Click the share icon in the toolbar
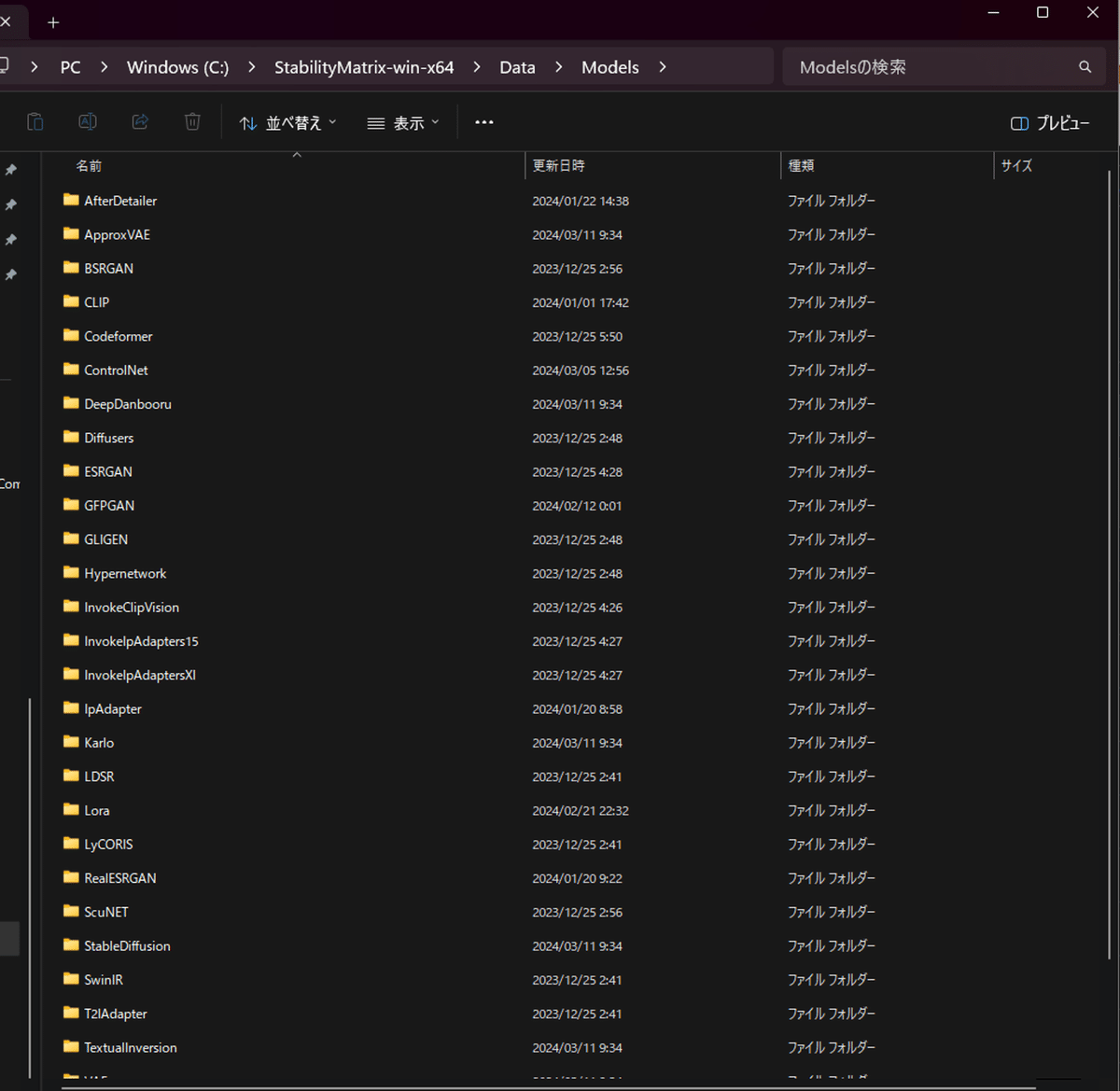Viewport: 1120px width, 1091px height. pyautogui.click(x=140, y=121)
